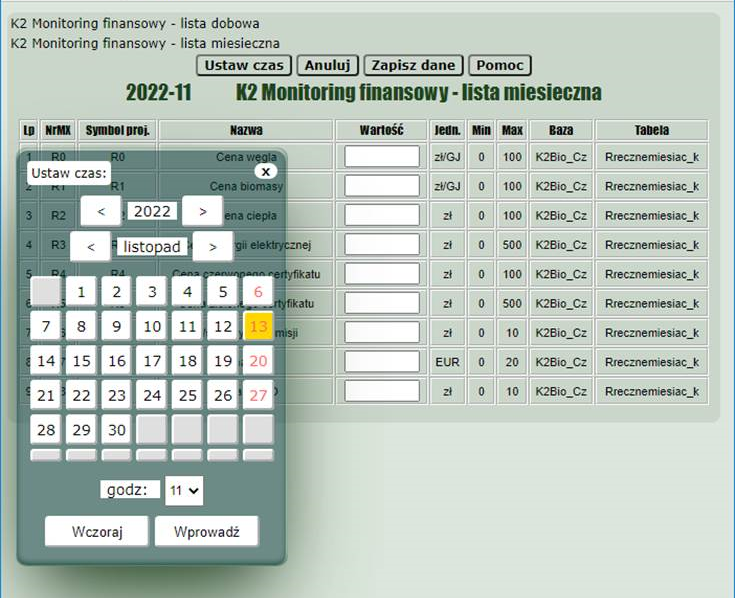The width and height of the screenshot is (735, 598).
Task: Click the Anuluj button
Action: click(x=327, y=65)
